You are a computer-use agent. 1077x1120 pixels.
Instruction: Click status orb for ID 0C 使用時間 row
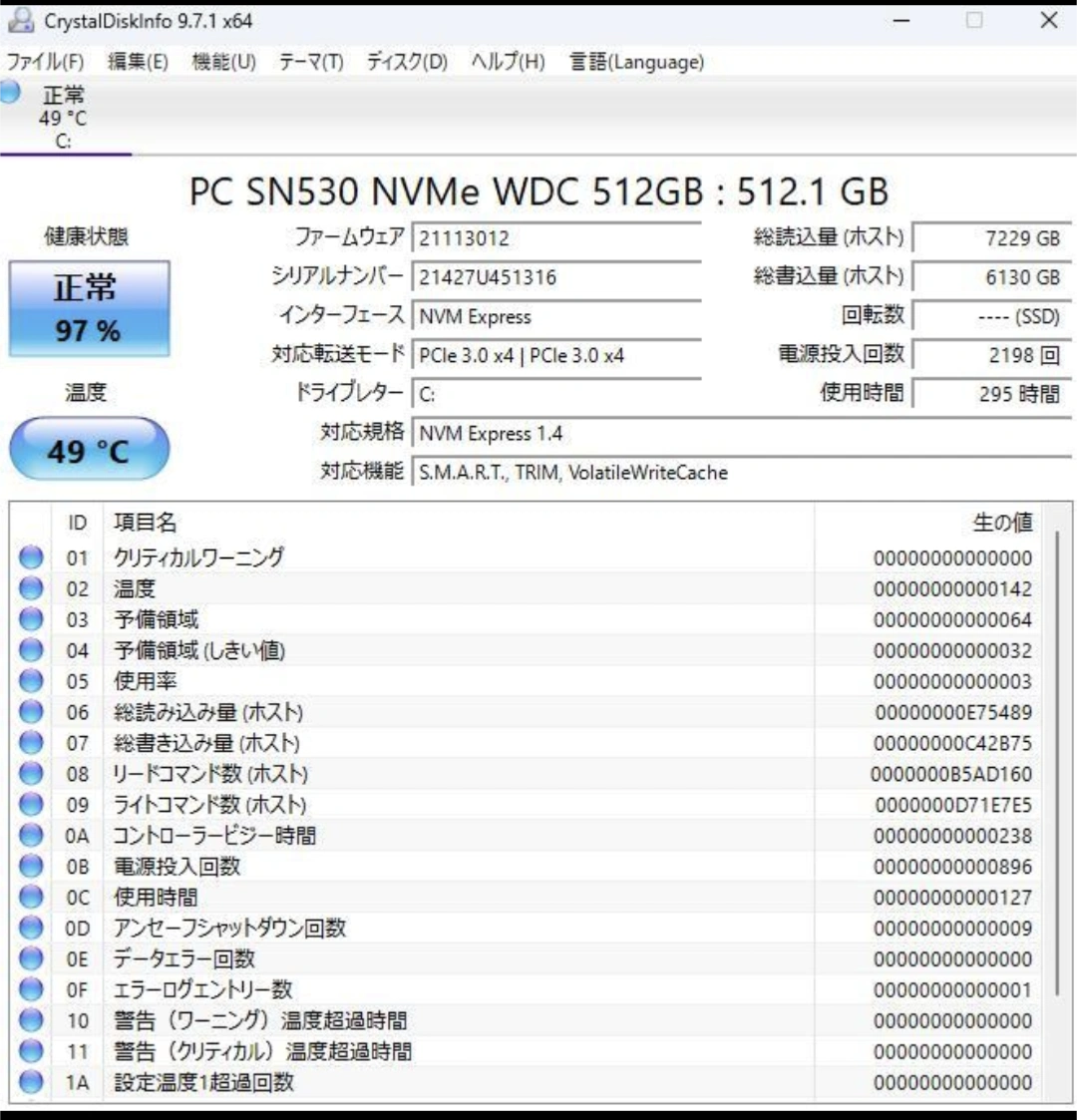31,897
